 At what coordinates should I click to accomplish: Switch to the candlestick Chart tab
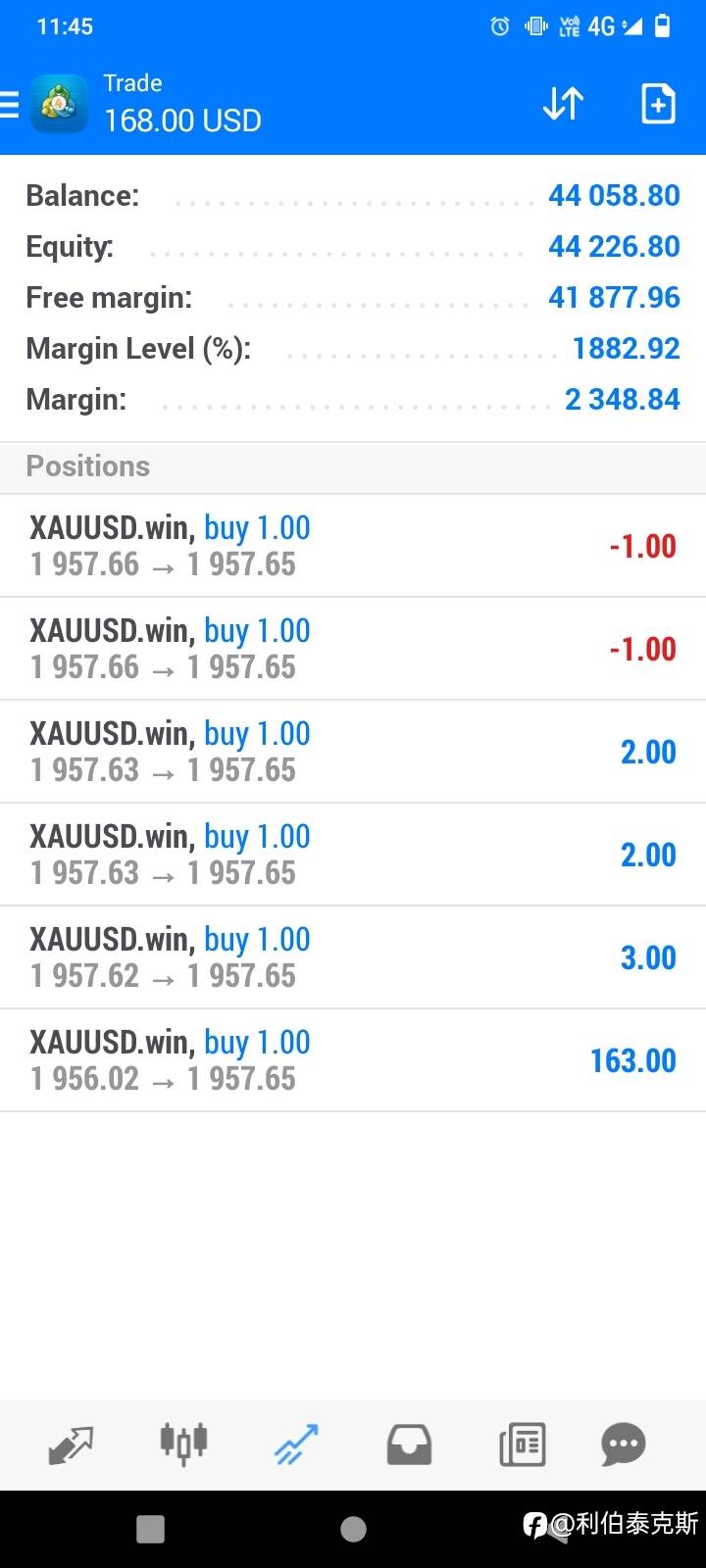183,1445
